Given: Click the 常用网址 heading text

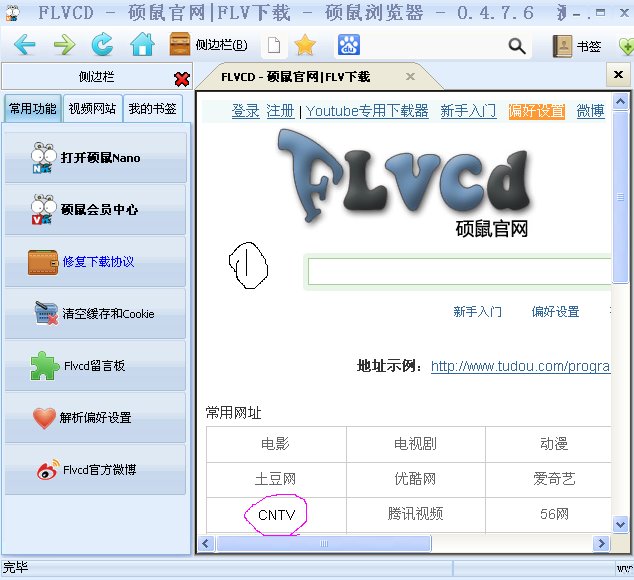Looking at the screenshot, I should point(233,413).
